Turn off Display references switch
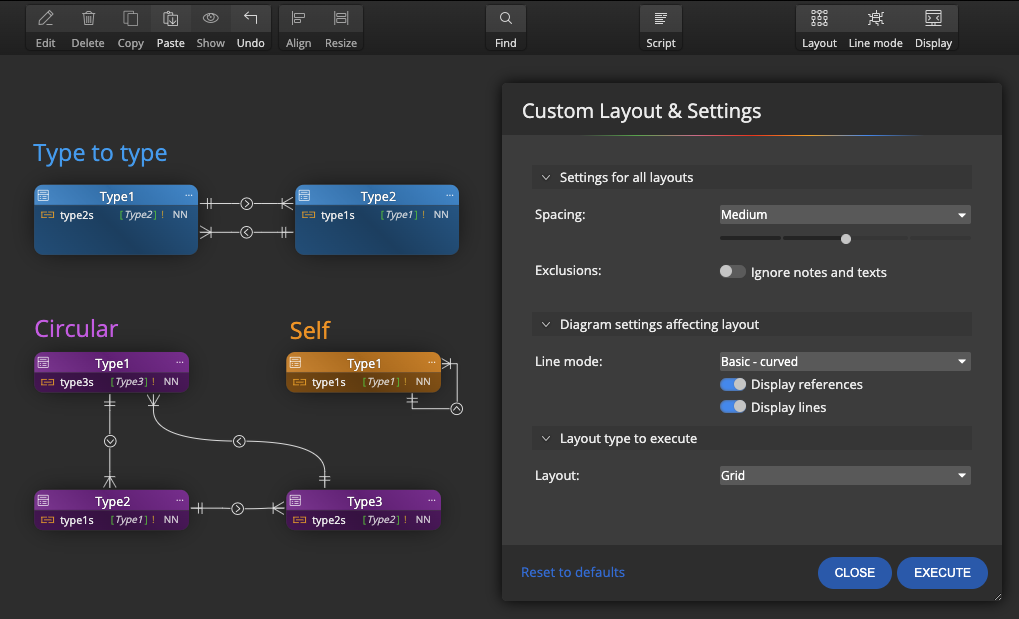The image size is (1019, 619). point(733,384)
